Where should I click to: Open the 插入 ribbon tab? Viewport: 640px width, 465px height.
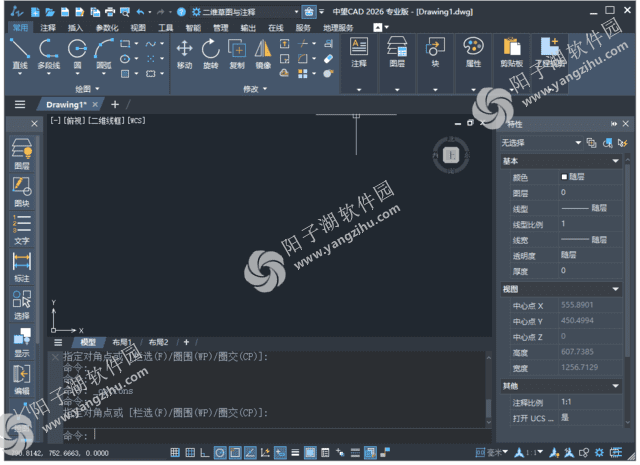click(x=76, y=28)
